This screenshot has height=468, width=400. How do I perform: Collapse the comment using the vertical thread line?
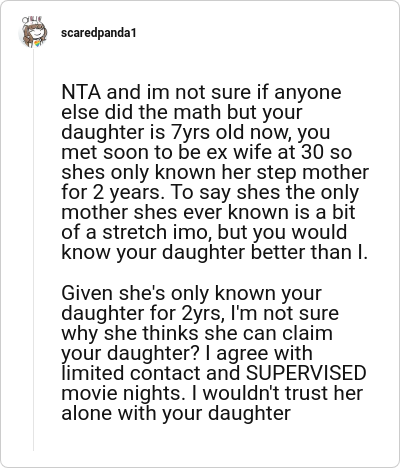(33, 250)
